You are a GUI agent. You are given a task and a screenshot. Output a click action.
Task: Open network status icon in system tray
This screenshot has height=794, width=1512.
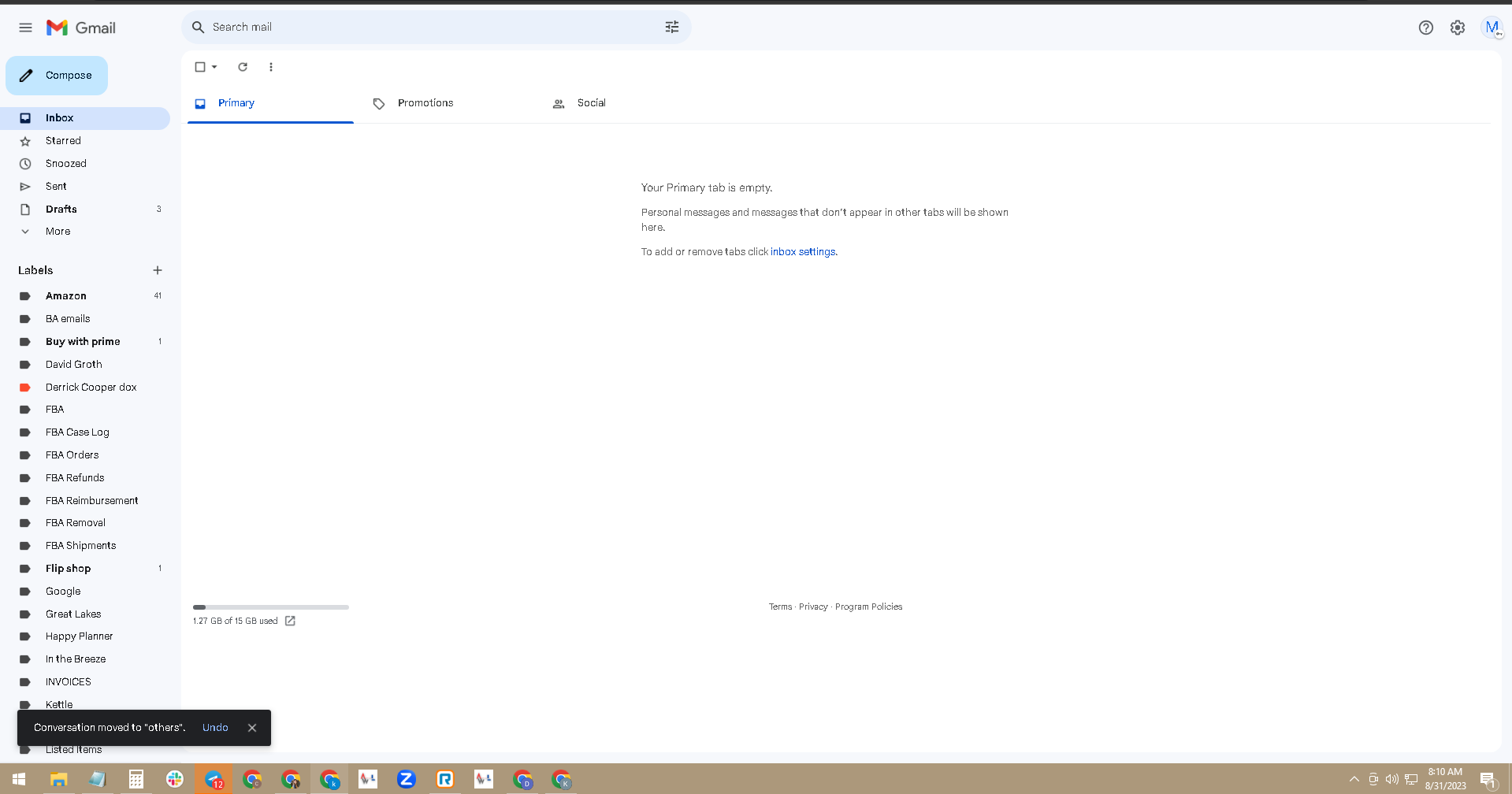pos(1411,779)
